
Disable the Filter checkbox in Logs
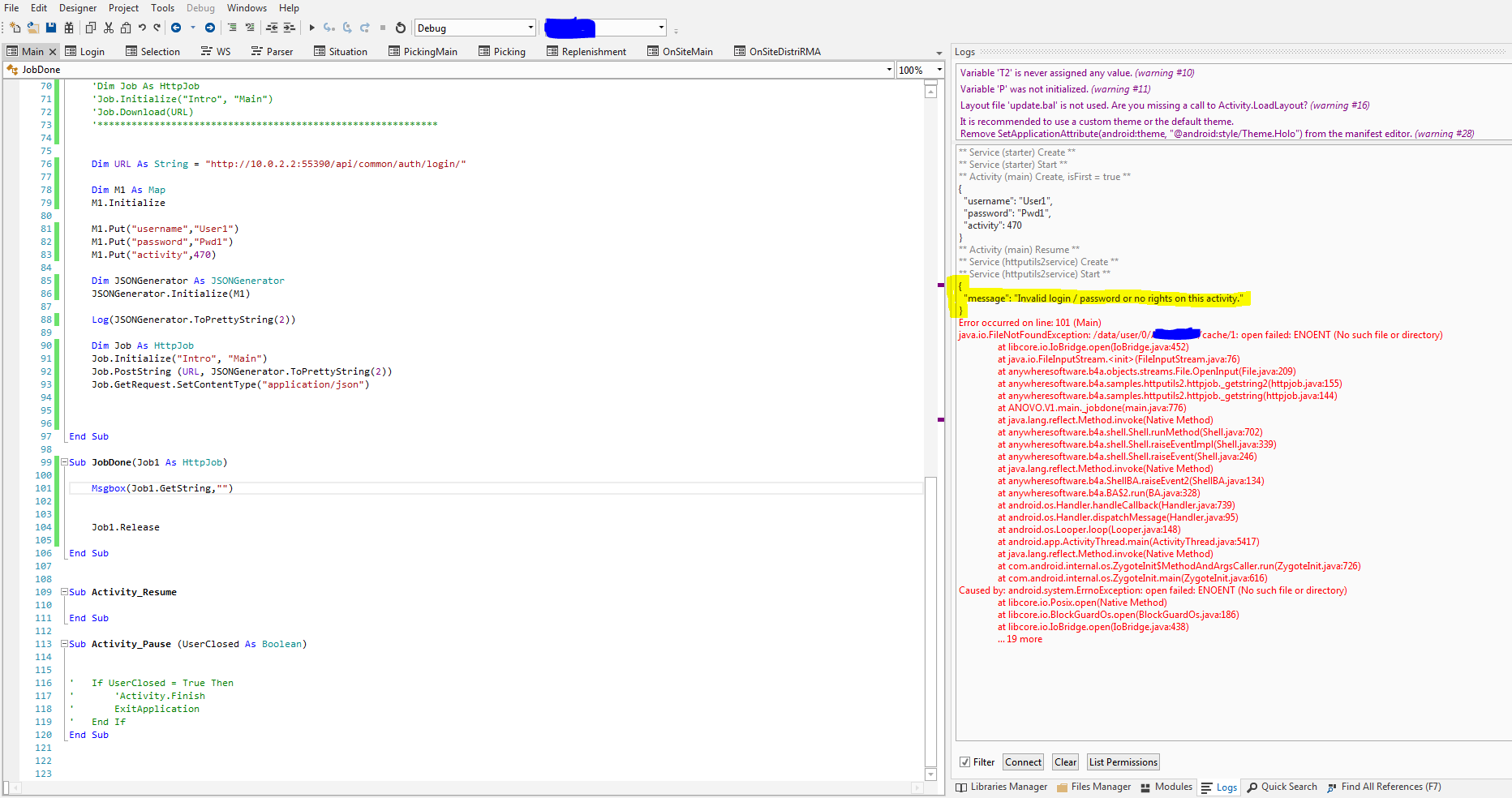coord(965,762)
